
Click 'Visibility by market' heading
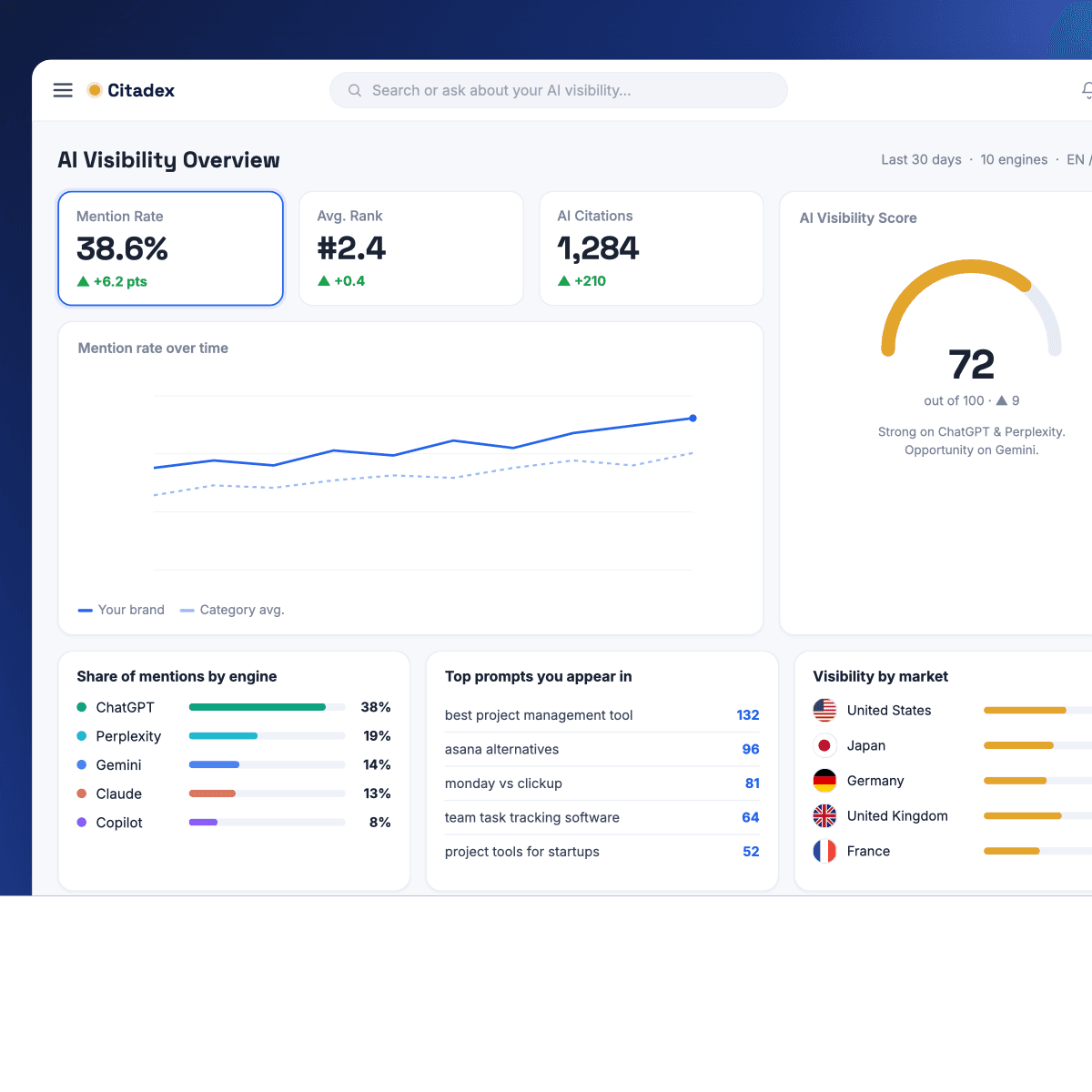pos(881,676)
